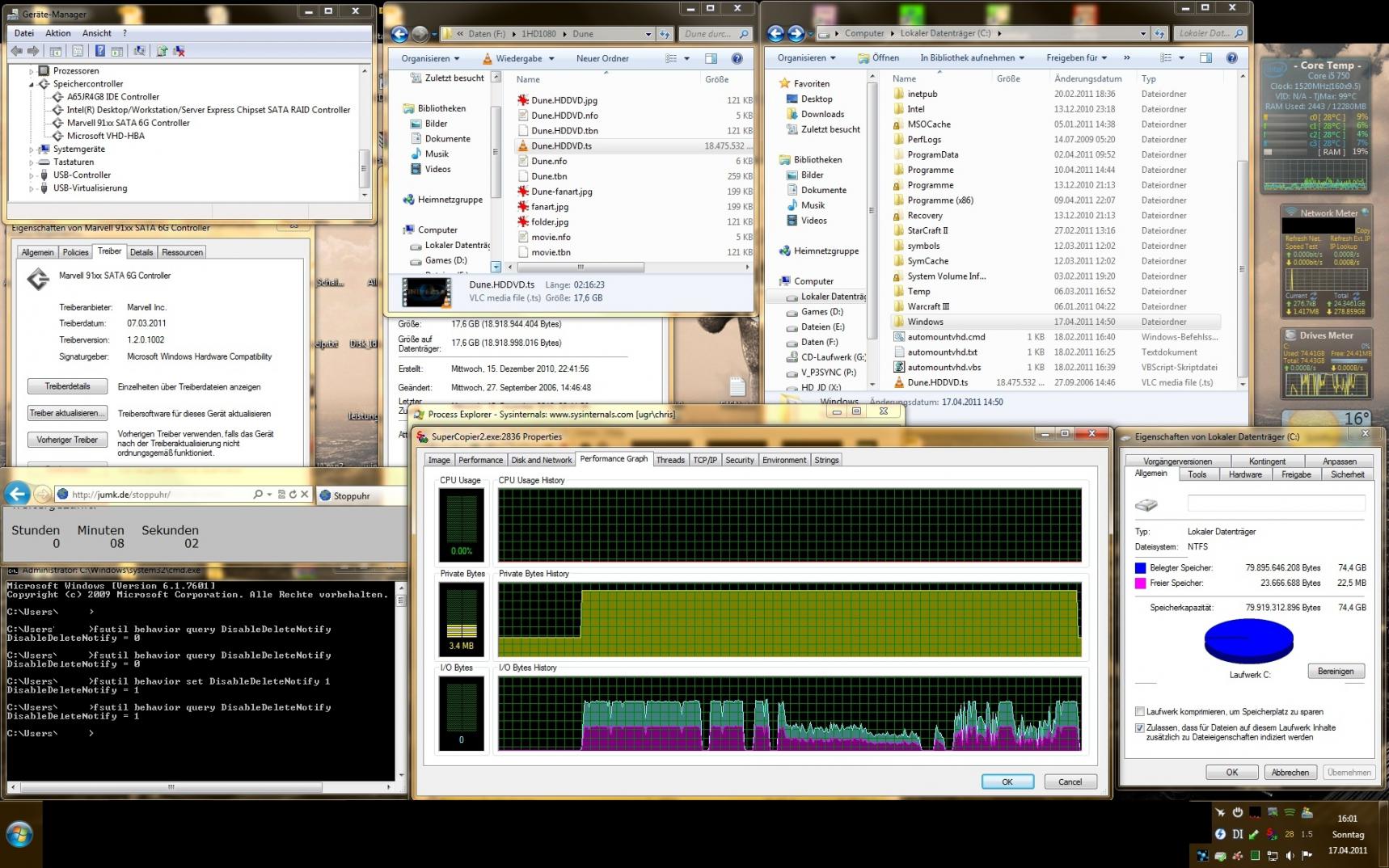Click the volume speaker icon in system tray
The image size is (1389, 868).
point(1290,855)
